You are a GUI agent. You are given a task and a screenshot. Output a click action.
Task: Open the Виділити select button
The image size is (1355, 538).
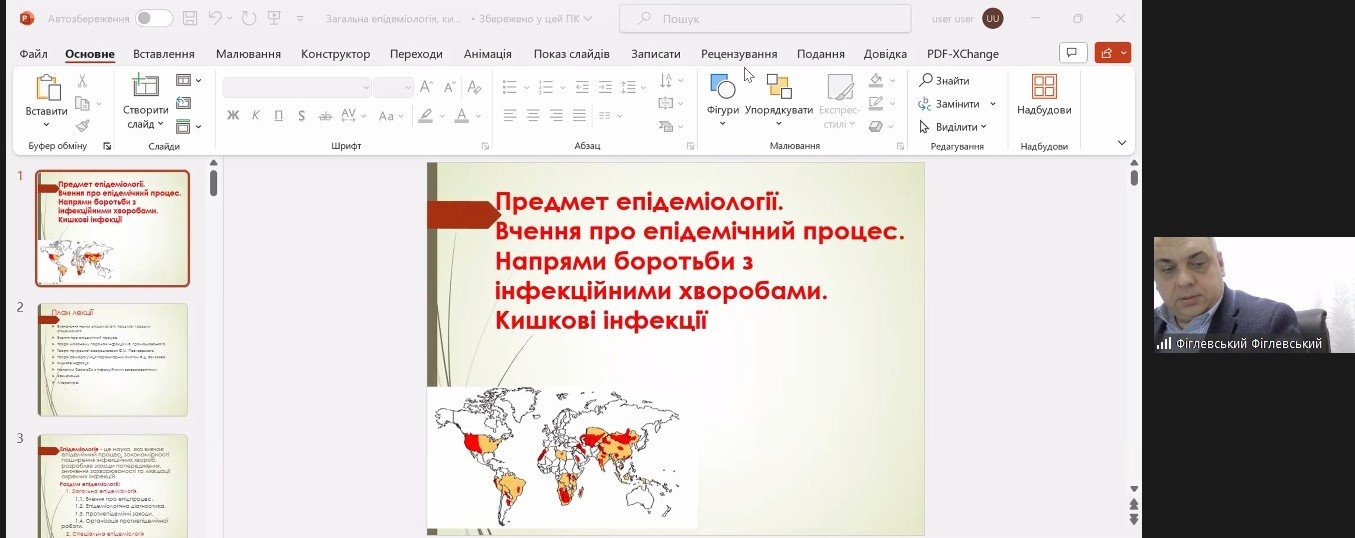[953, 127]
